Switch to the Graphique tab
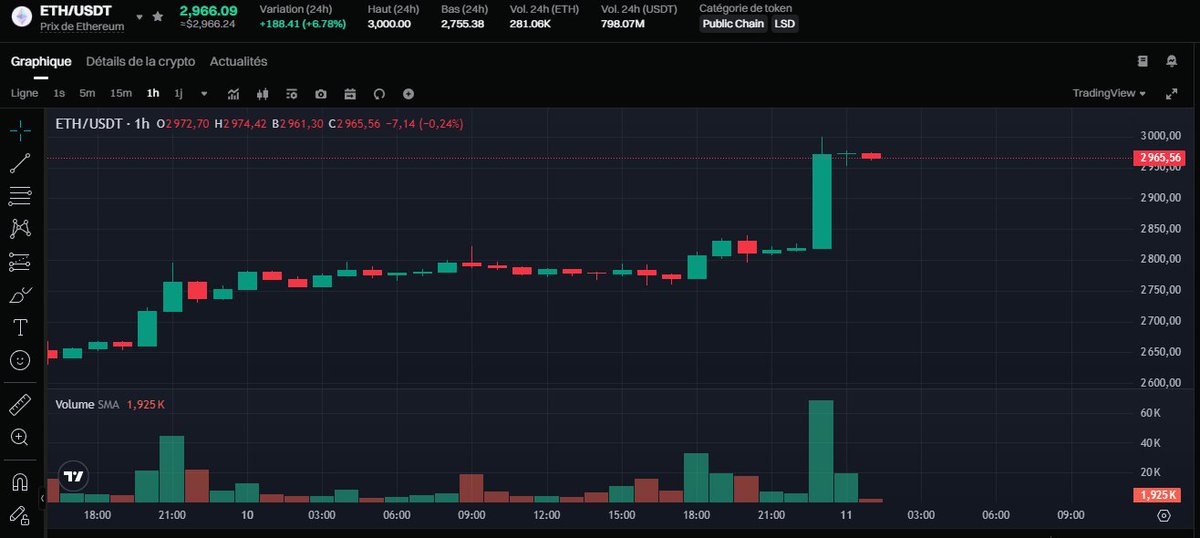The height and width of the screenshot is (538, 1200). (x=41, y=61)
